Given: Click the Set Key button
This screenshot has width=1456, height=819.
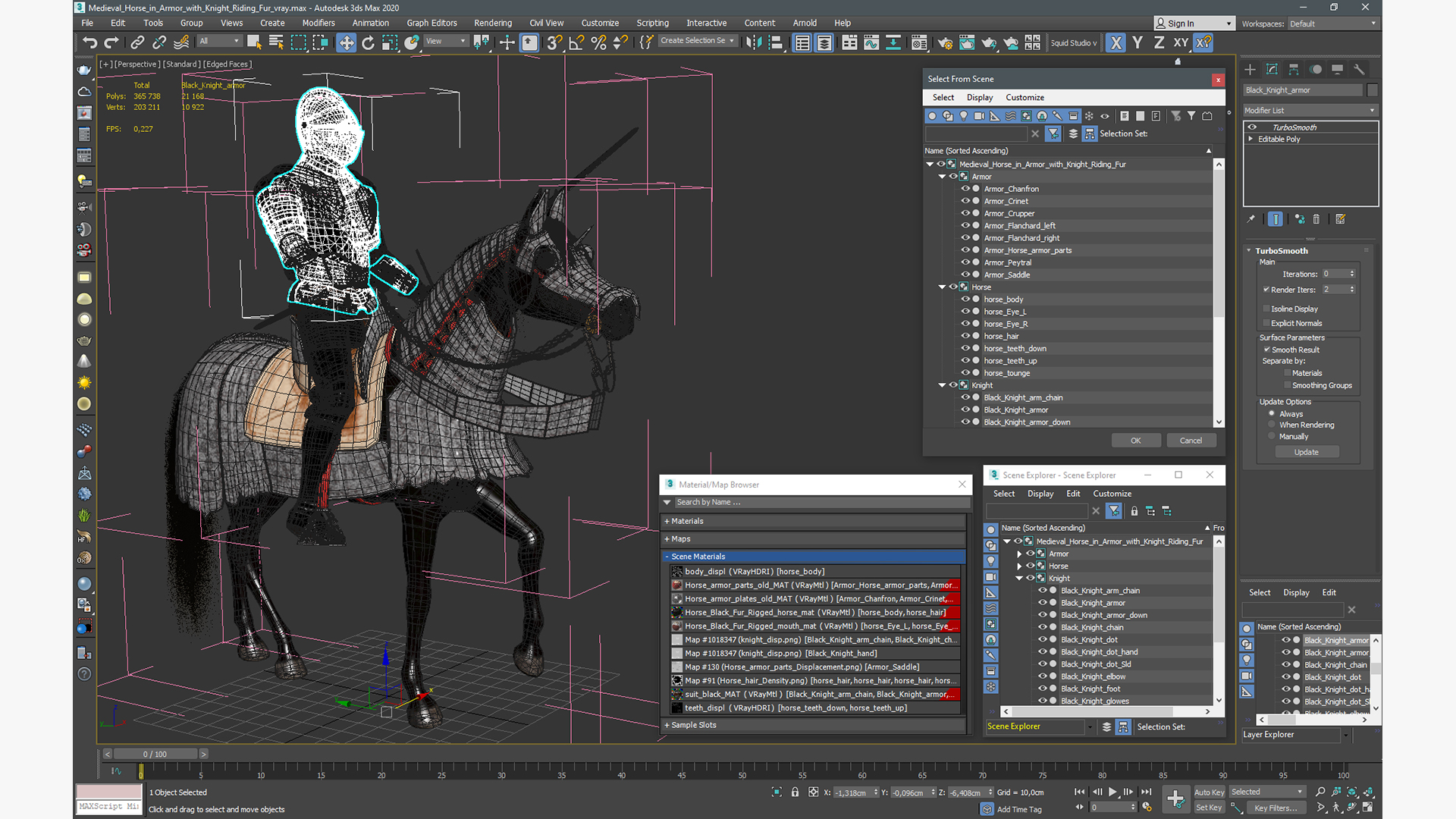Looking at the screenshot, I should coord(1209,808).
